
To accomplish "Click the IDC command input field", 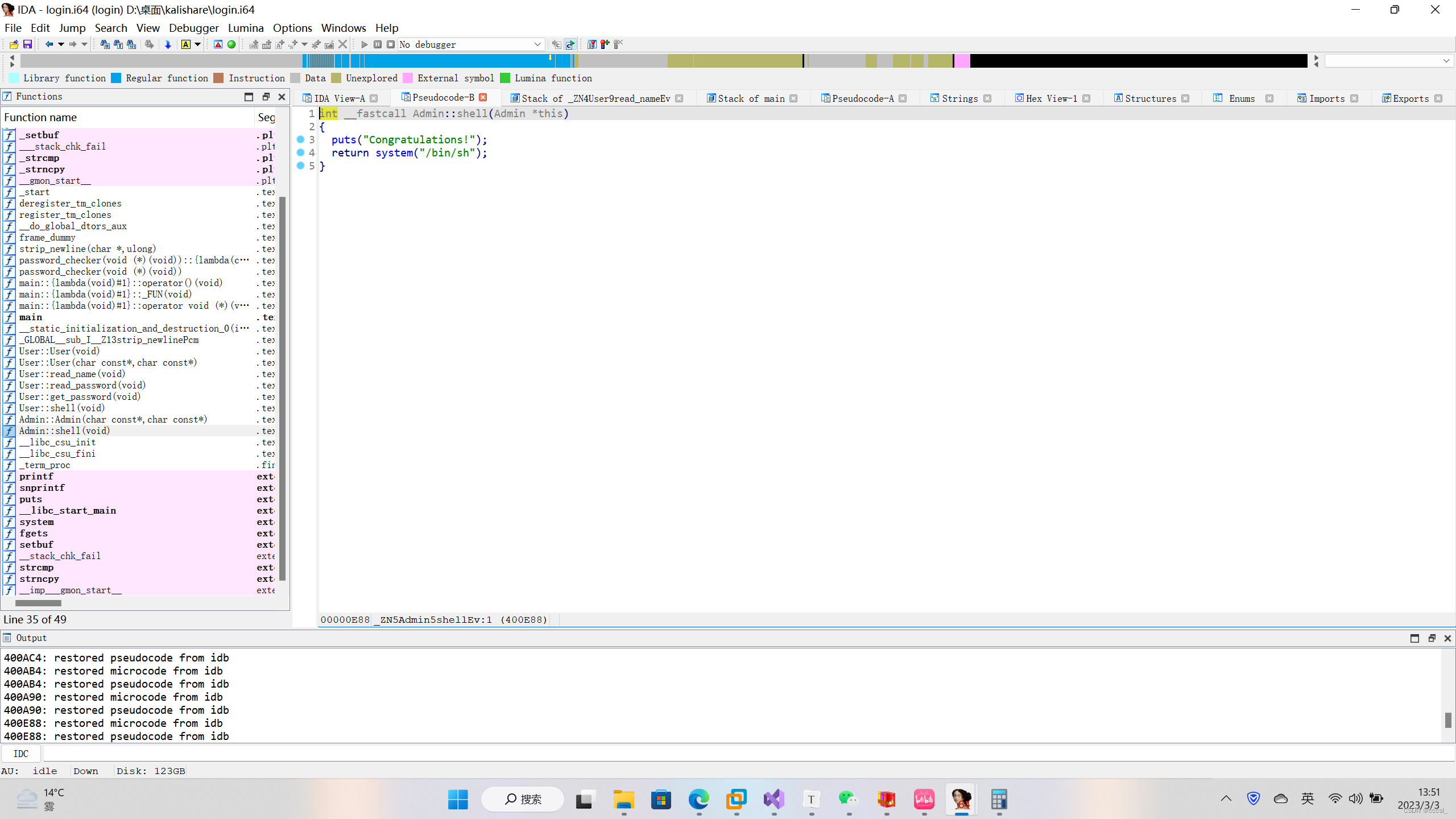I will click(x=739, y=754).
